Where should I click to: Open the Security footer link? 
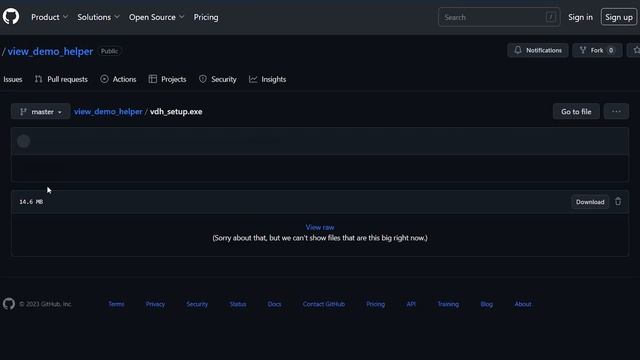pos(197,304)
